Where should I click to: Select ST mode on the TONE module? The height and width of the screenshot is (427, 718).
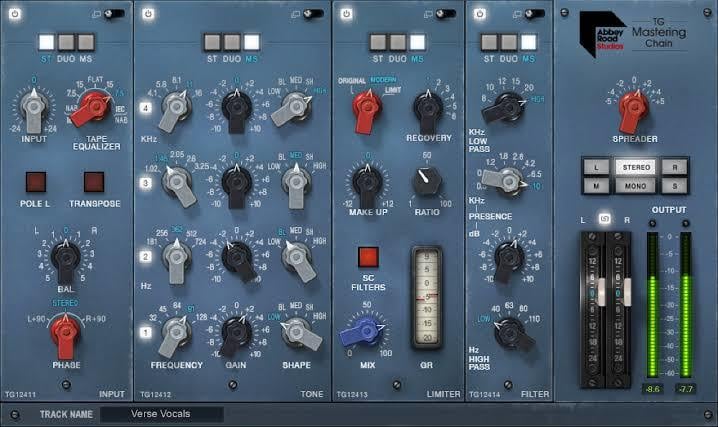point(212,42)
